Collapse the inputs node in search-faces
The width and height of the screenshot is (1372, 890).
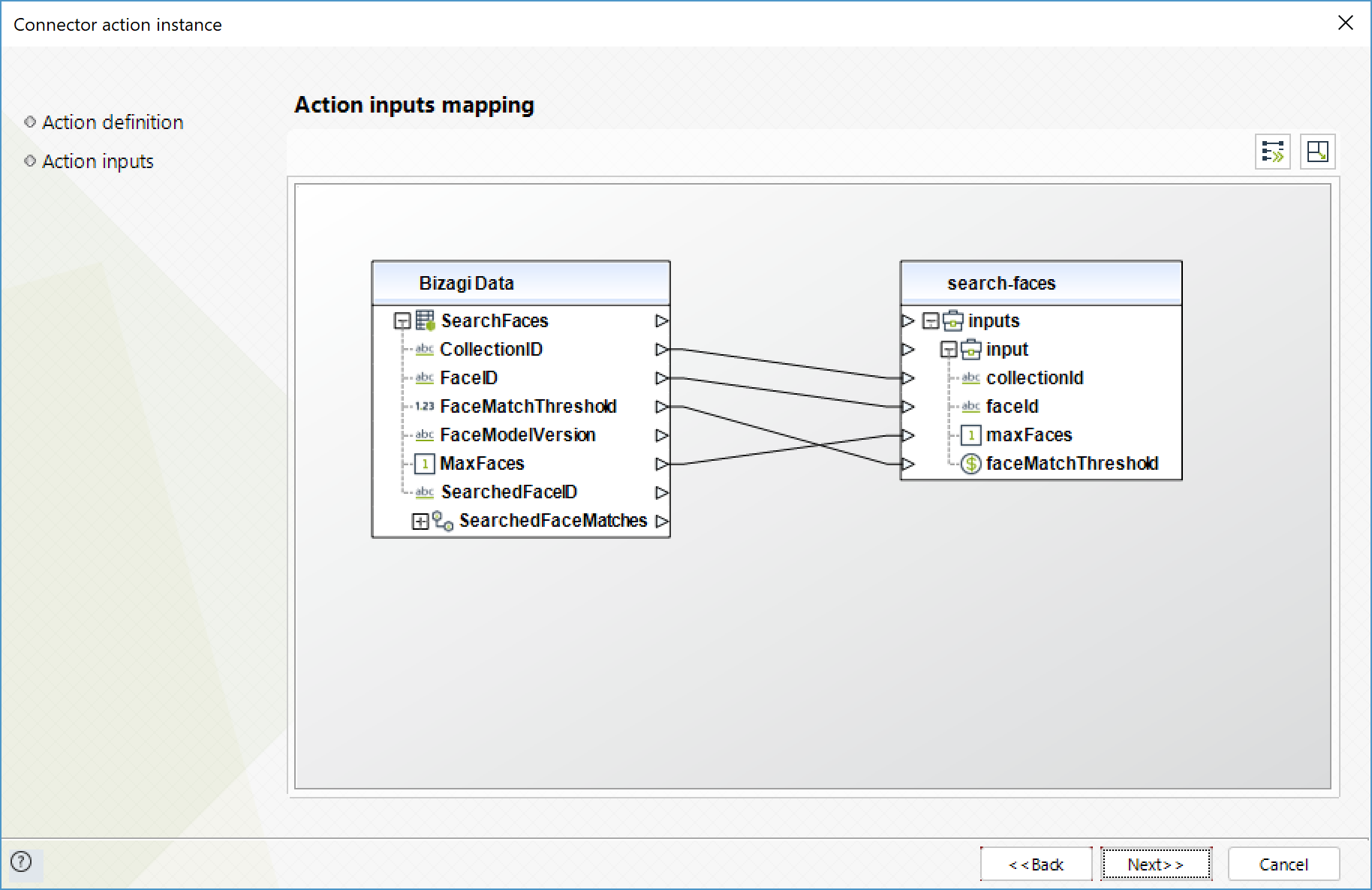coord(931,321)
